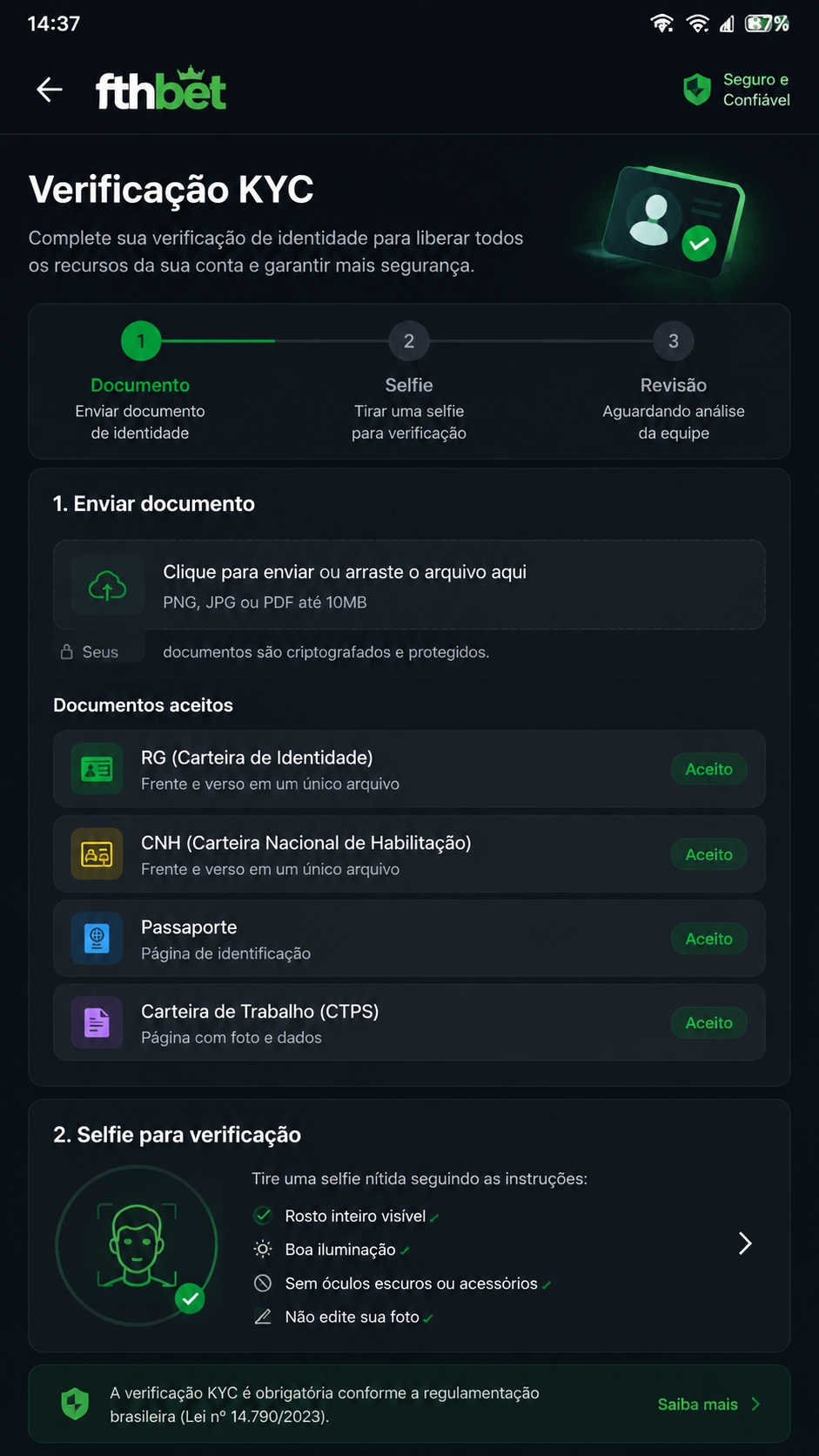
Task: Tap the KYC ID card illustration checkmark
Action: pyautogui.click(x=698, y=244)
